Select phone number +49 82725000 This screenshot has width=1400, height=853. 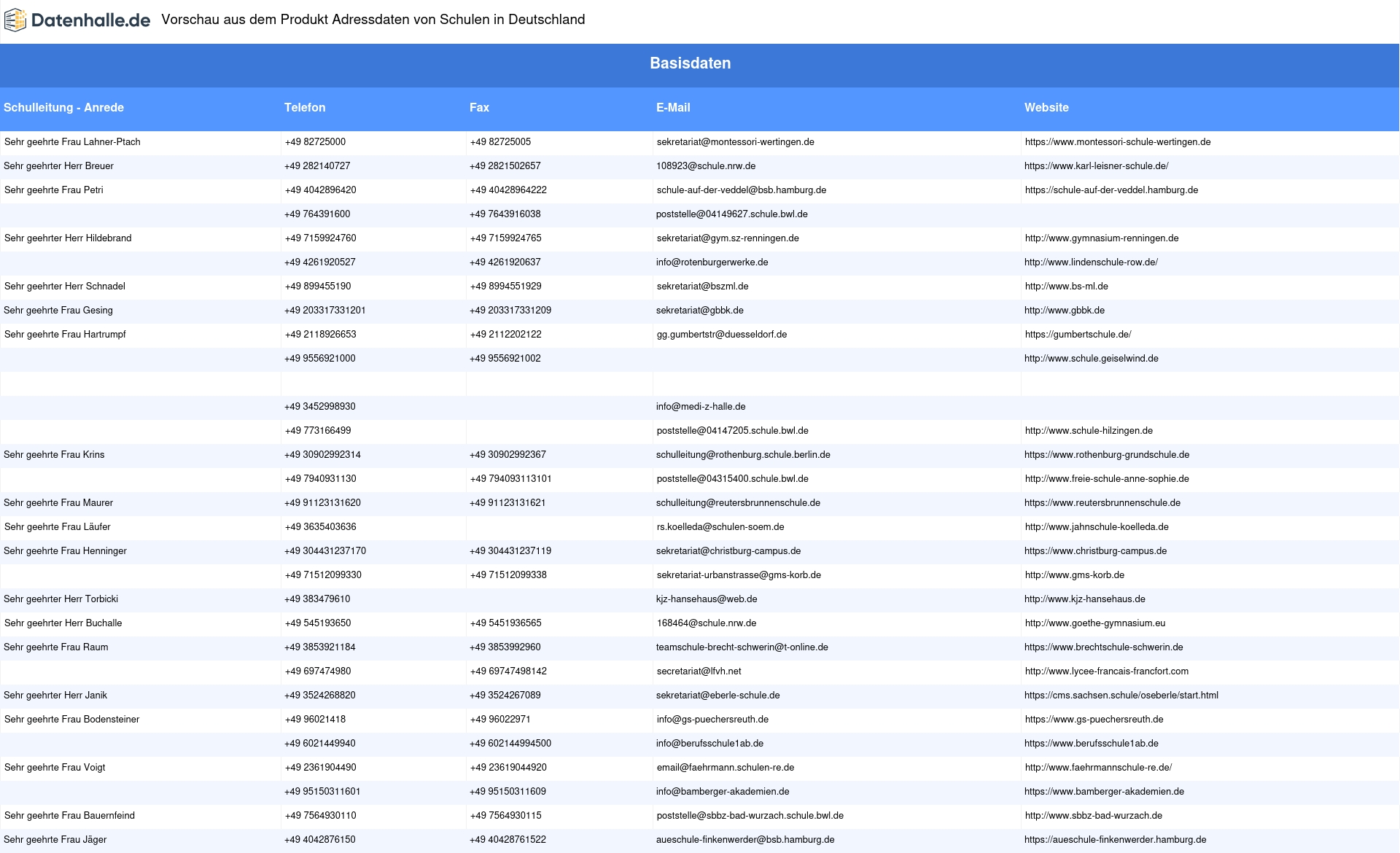click(315, 142)
